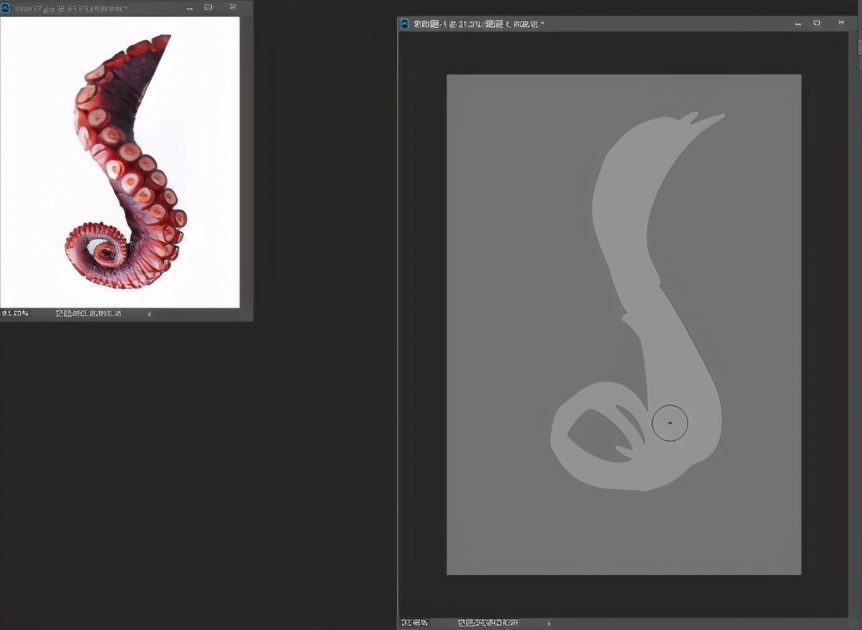Close the gray silhouette document window
Viewport: 862px width, 630px height.
click(x=842, y=23)
